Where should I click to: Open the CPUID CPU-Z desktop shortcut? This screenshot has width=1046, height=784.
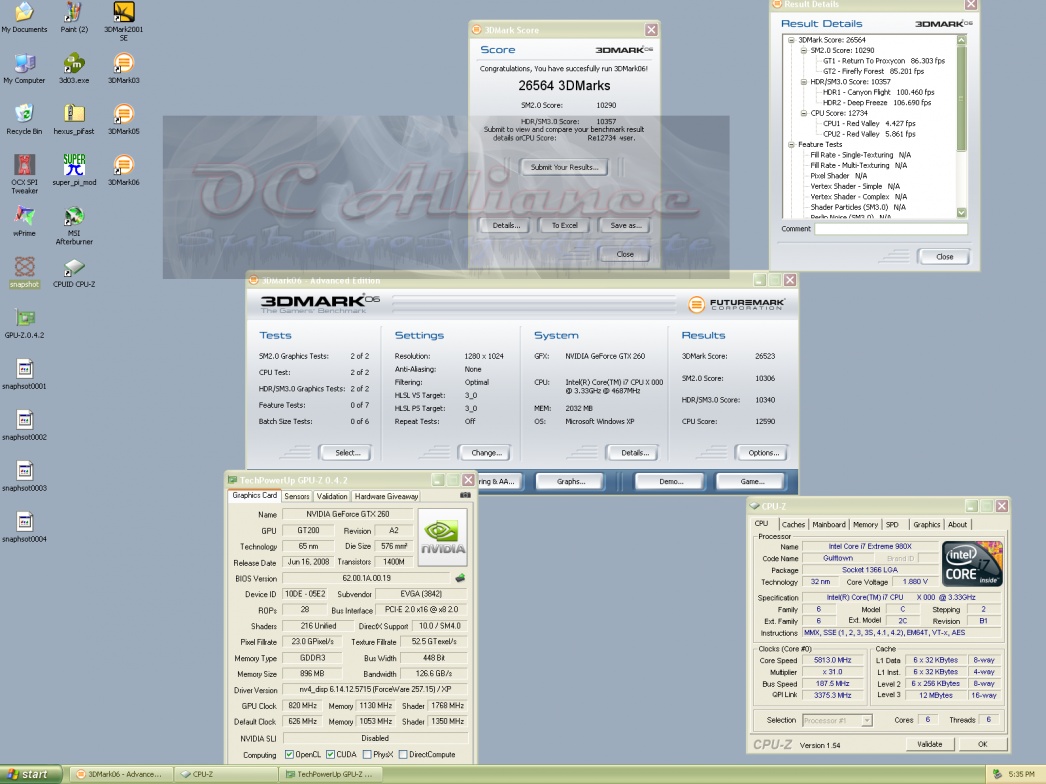click(74, 269)
